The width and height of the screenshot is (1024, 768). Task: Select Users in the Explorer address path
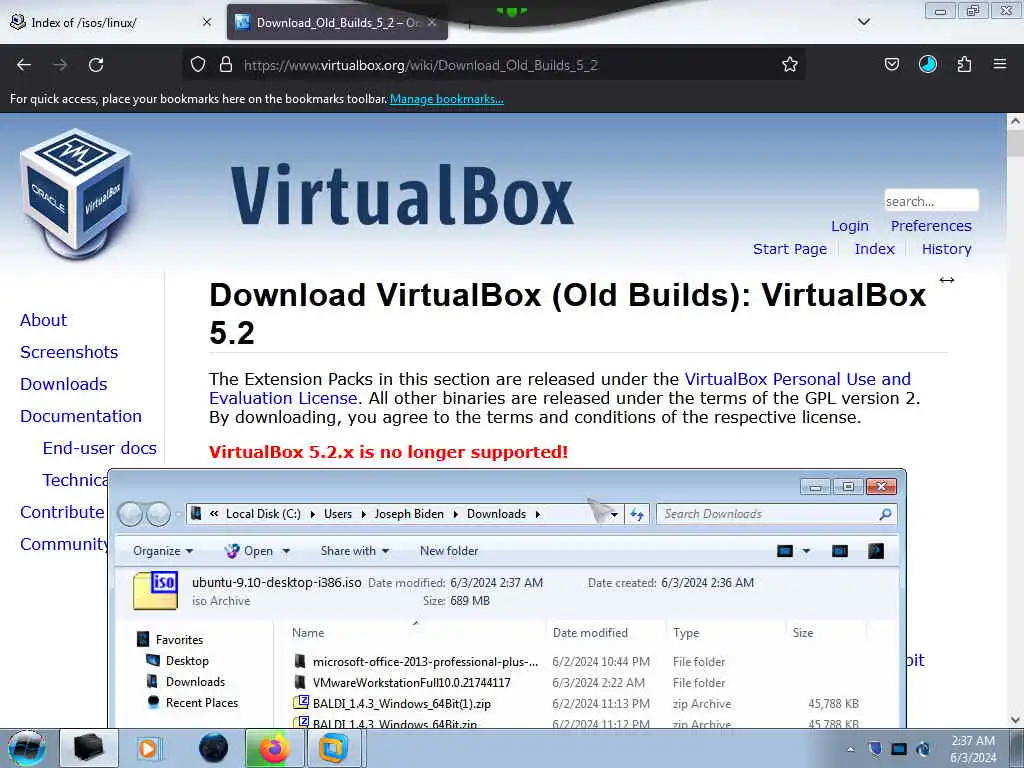338,514
